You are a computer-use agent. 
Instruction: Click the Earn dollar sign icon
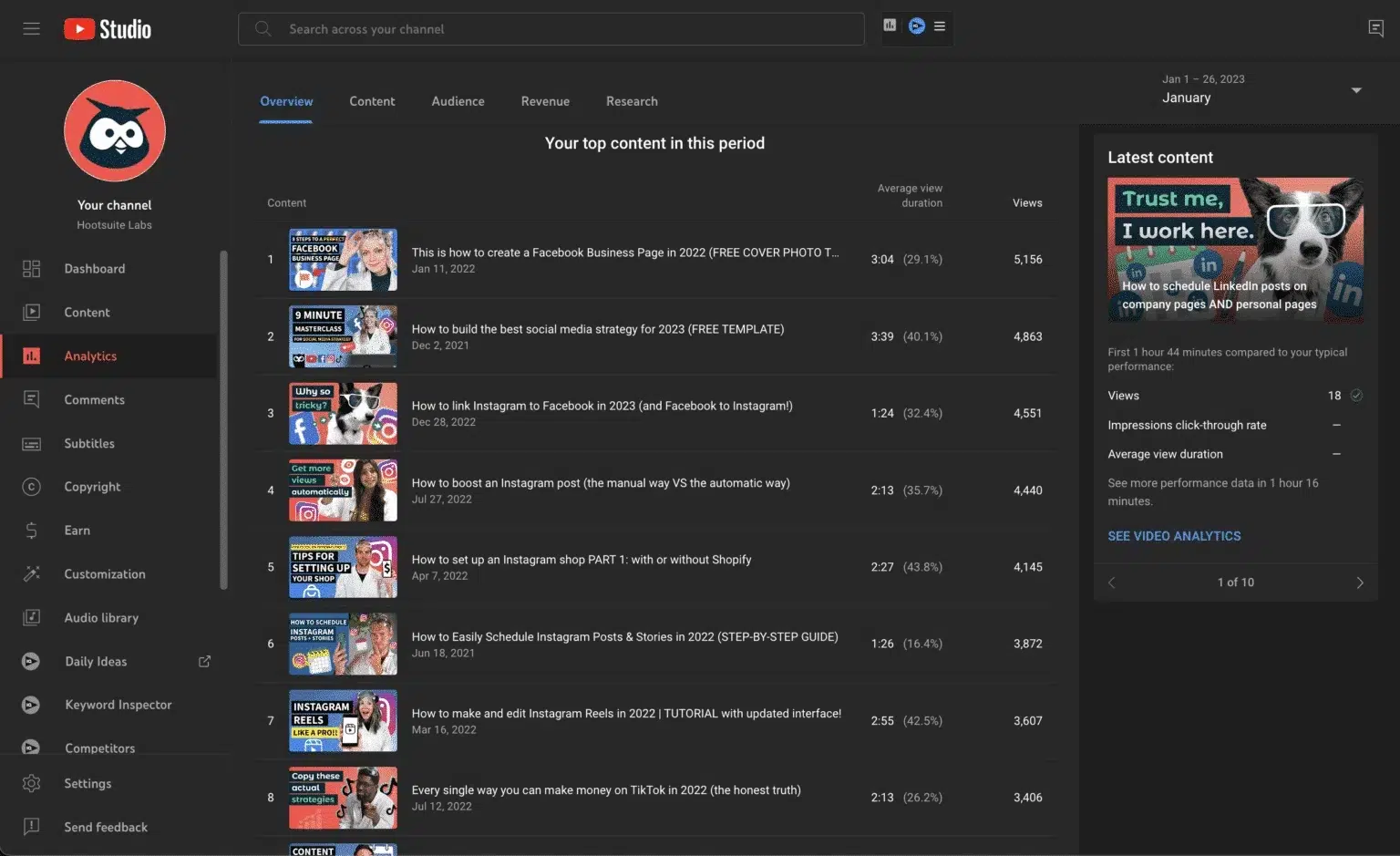31,531
